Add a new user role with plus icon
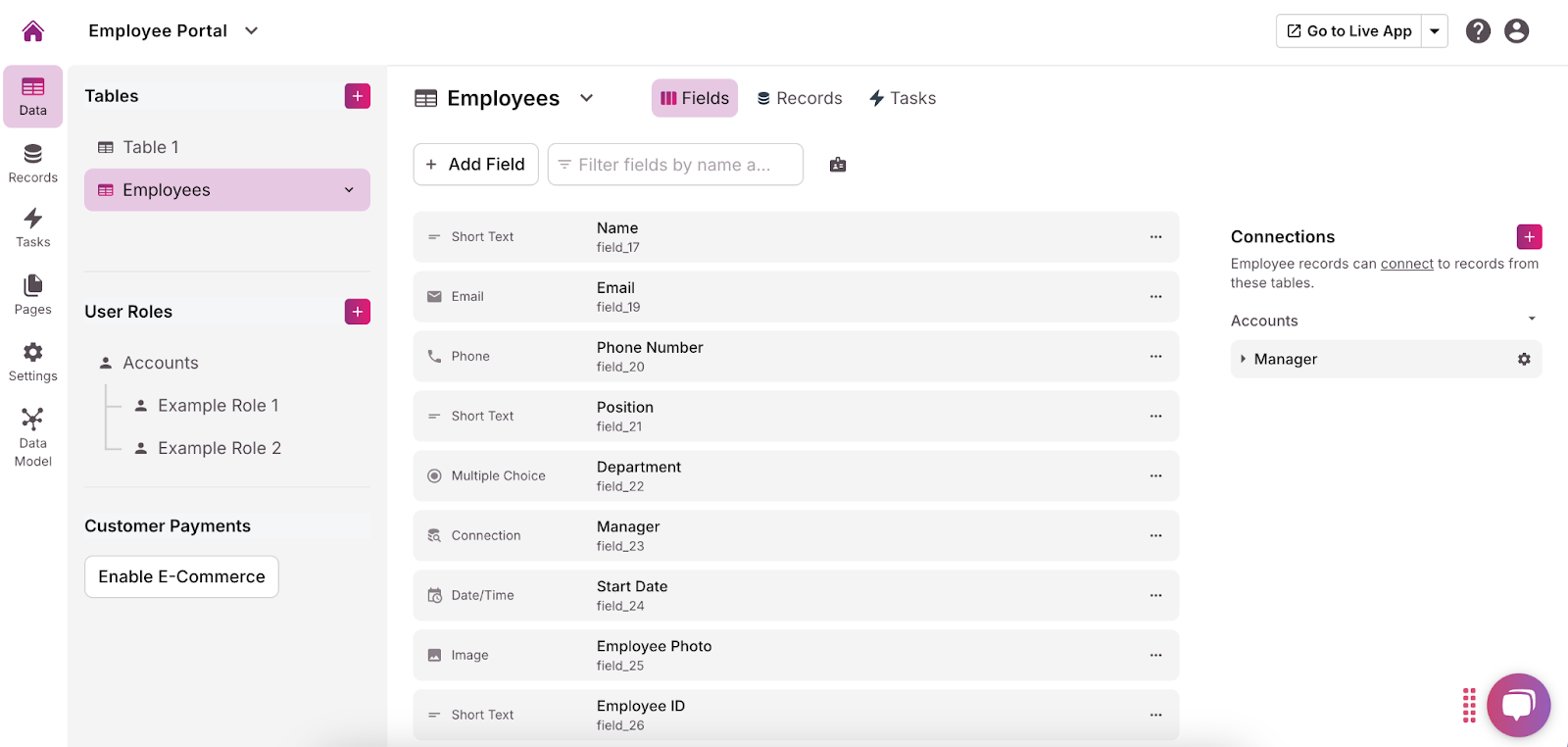 (357, 312)
